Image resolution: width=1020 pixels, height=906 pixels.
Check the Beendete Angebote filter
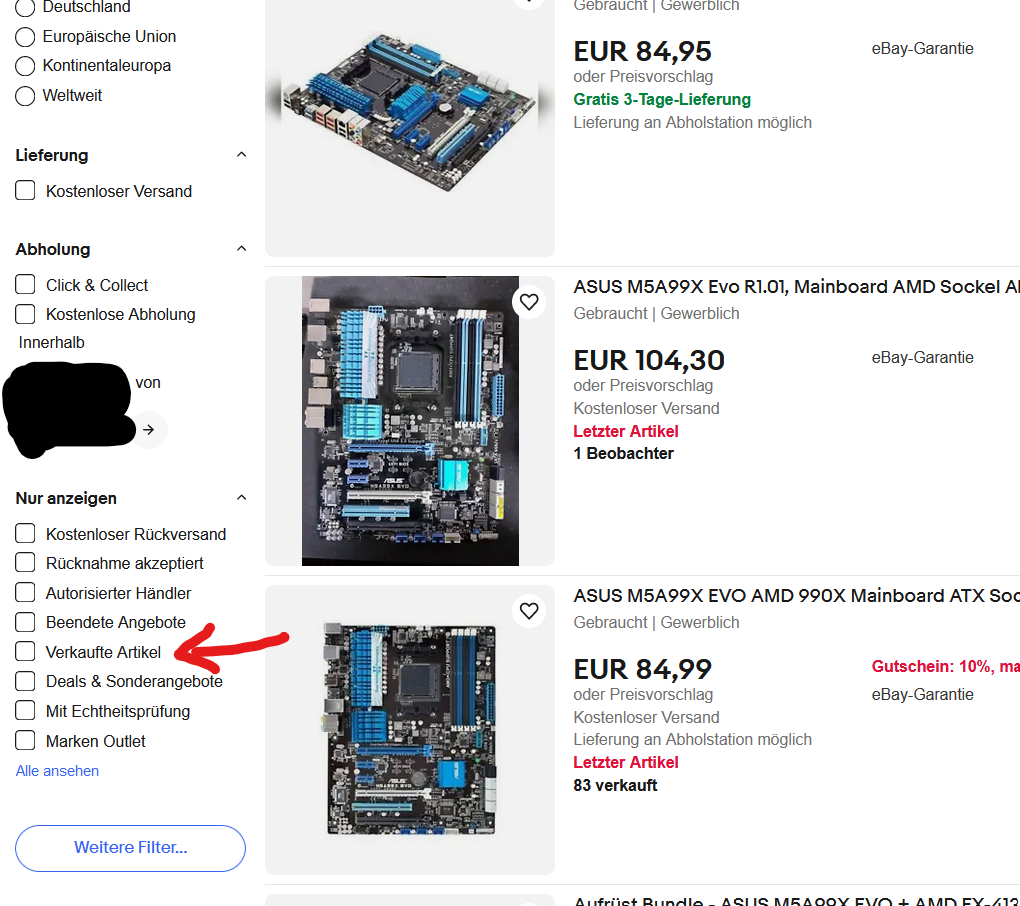coord(25,622)
